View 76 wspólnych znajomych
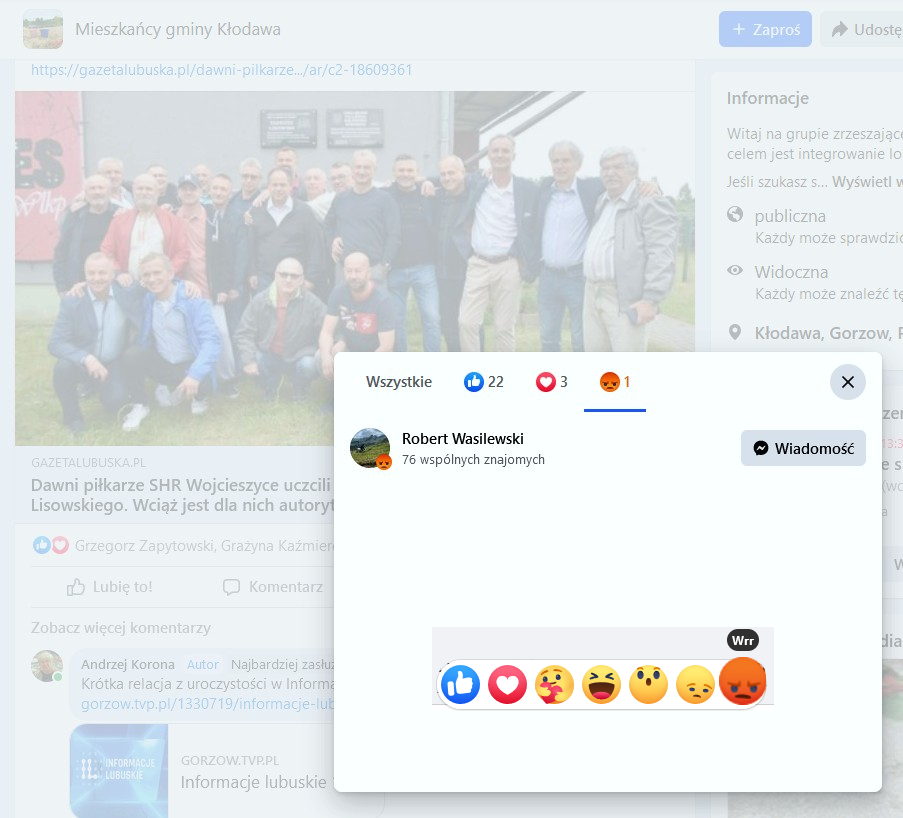 click(x=473, y=460)
